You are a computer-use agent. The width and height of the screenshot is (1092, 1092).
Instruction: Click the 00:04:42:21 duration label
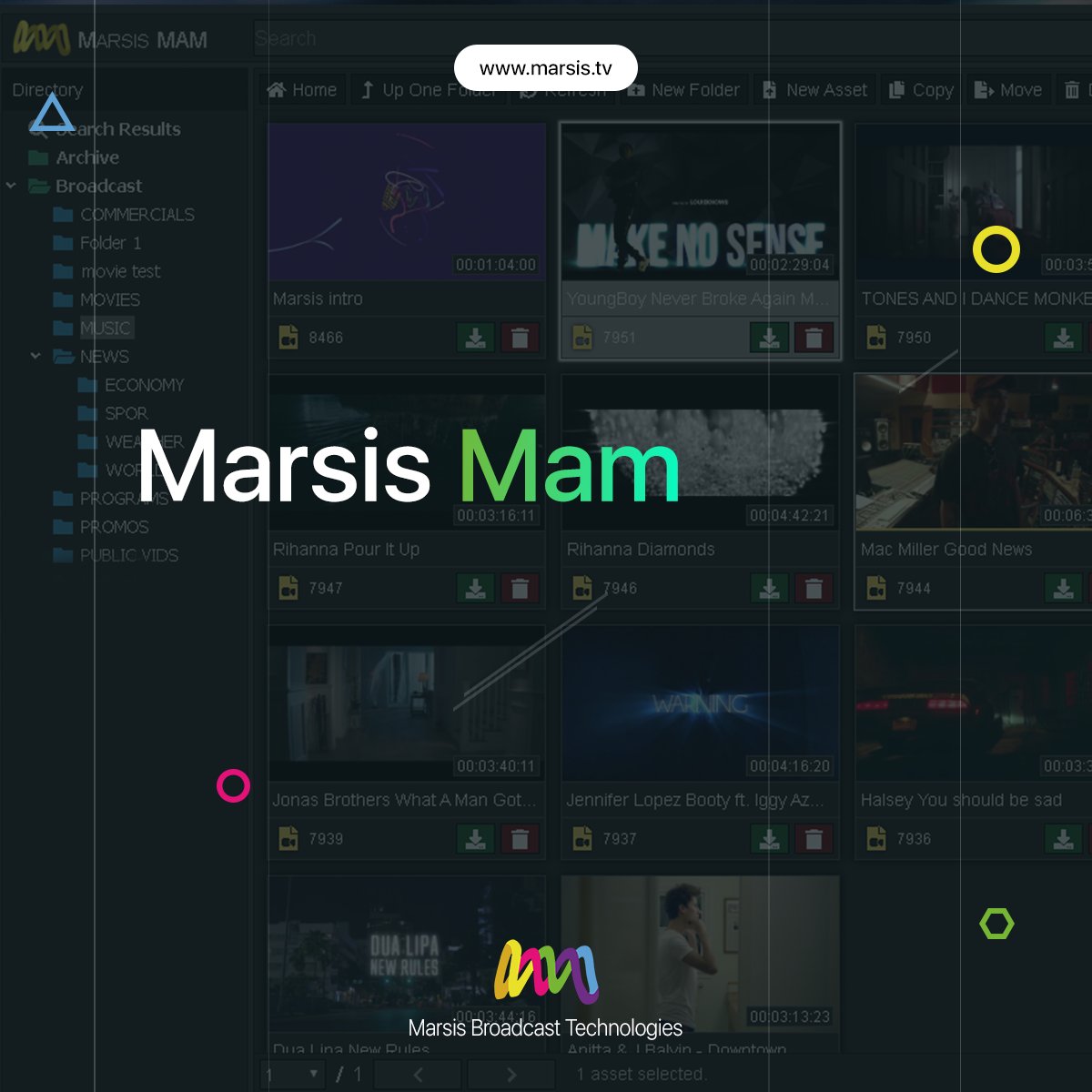coord(789,515)
